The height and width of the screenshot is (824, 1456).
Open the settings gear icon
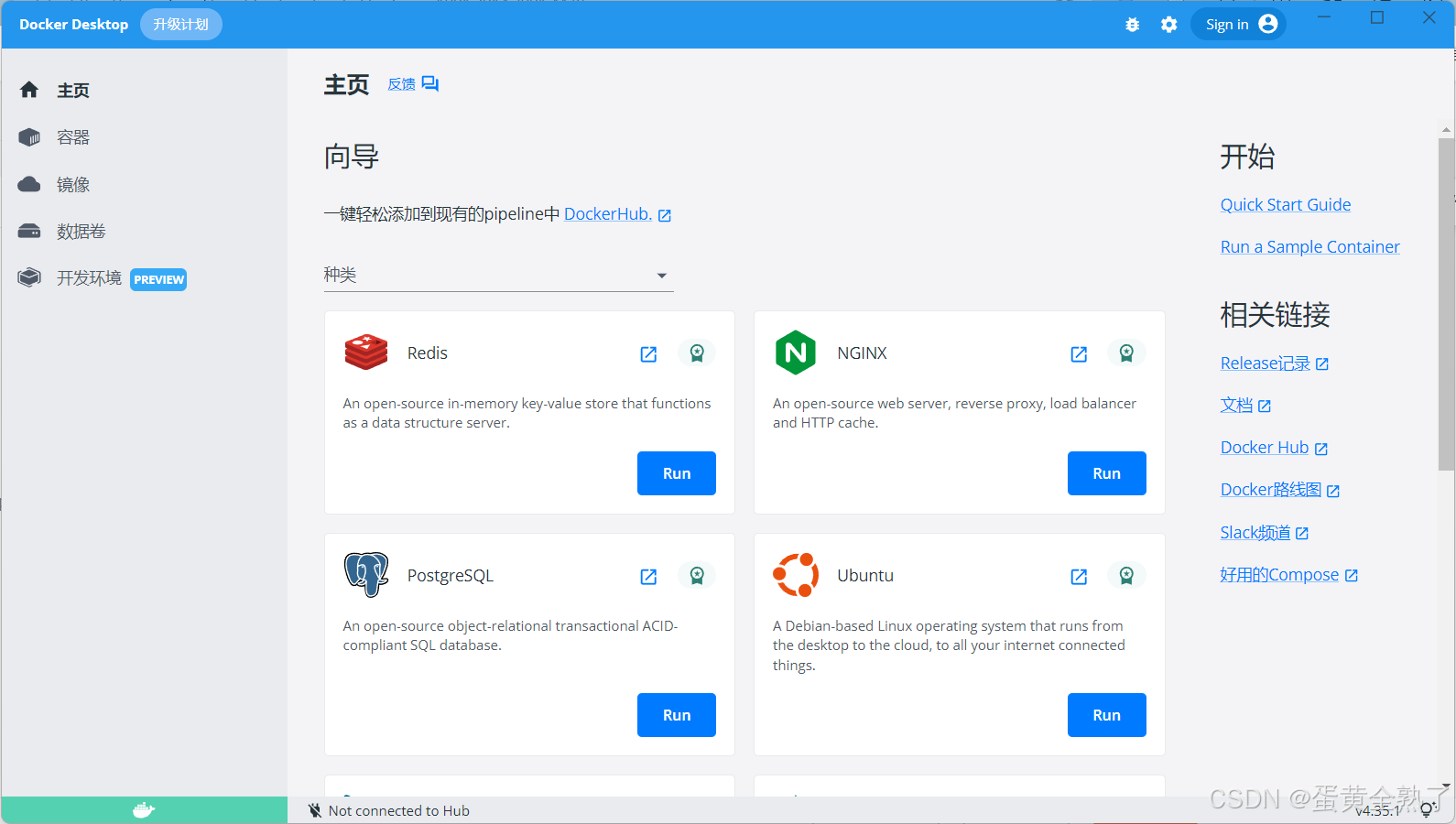coord(1169,25)
